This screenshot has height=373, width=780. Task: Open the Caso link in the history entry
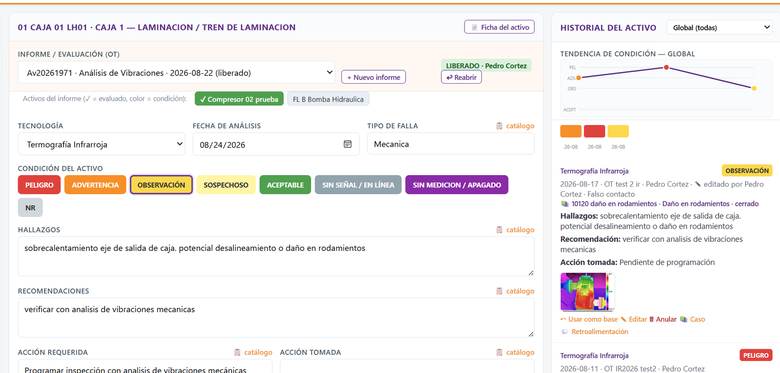coord(692,319)
